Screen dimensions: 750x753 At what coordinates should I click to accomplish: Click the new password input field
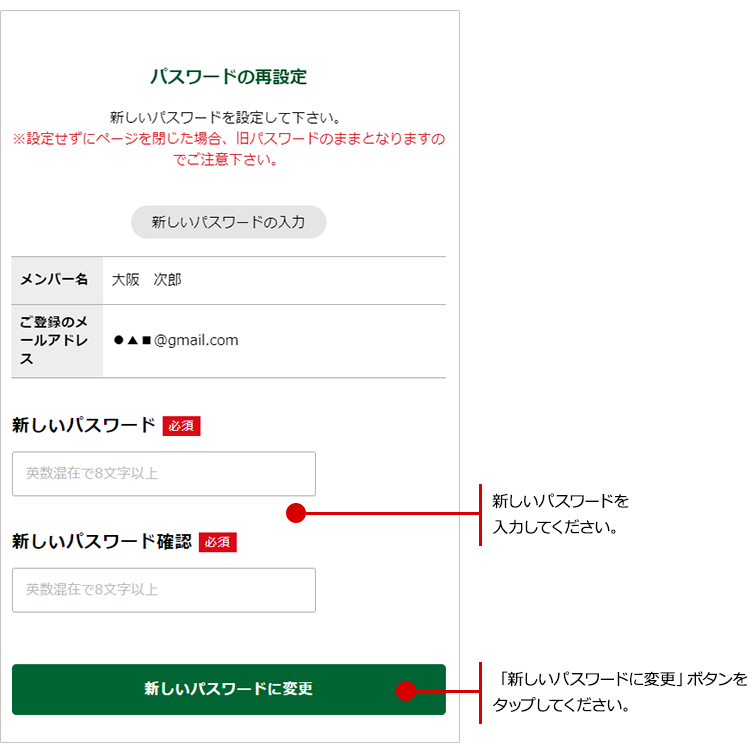(x=163, y=474)
